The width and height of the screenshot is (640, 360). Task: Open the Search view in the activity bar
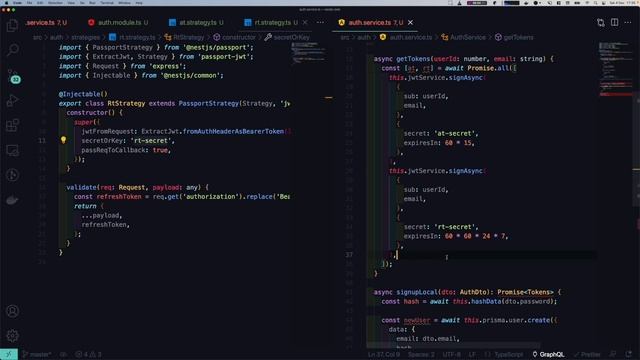click(13, 50)
